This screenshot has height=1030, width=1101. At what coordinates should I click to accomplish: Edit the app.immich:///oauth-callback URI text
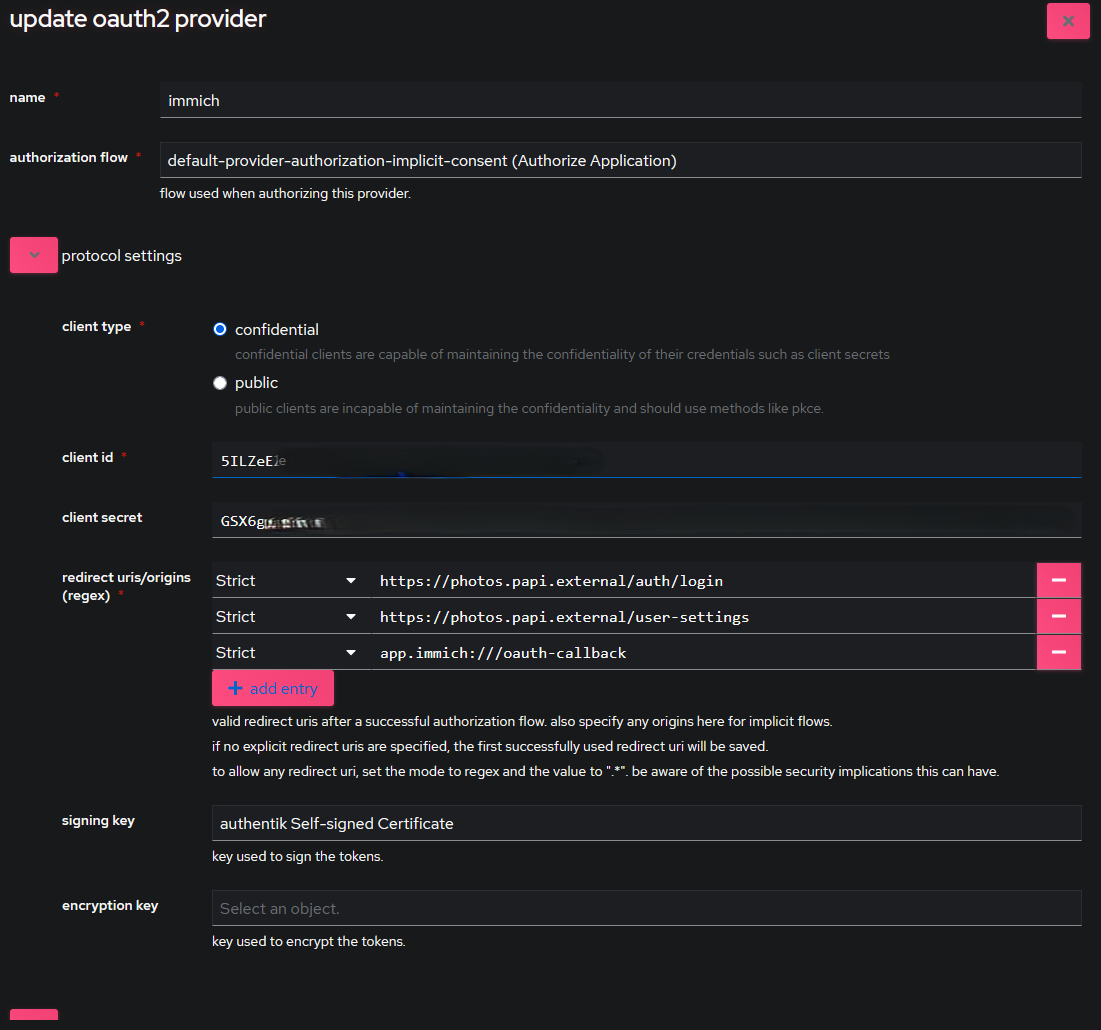[x=700, y=652]
